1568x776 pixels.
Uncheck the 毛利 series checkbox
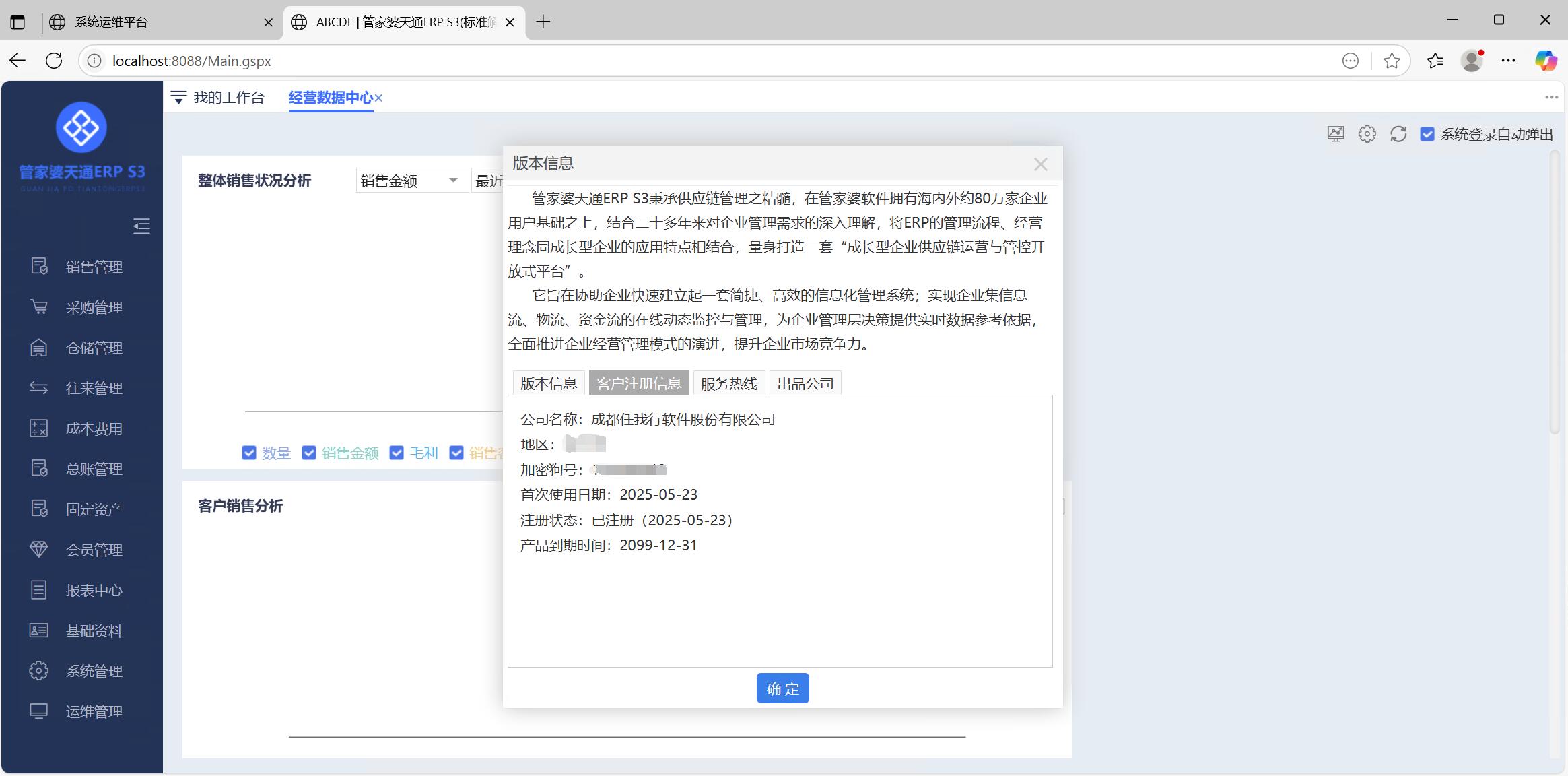pos(397,453)
